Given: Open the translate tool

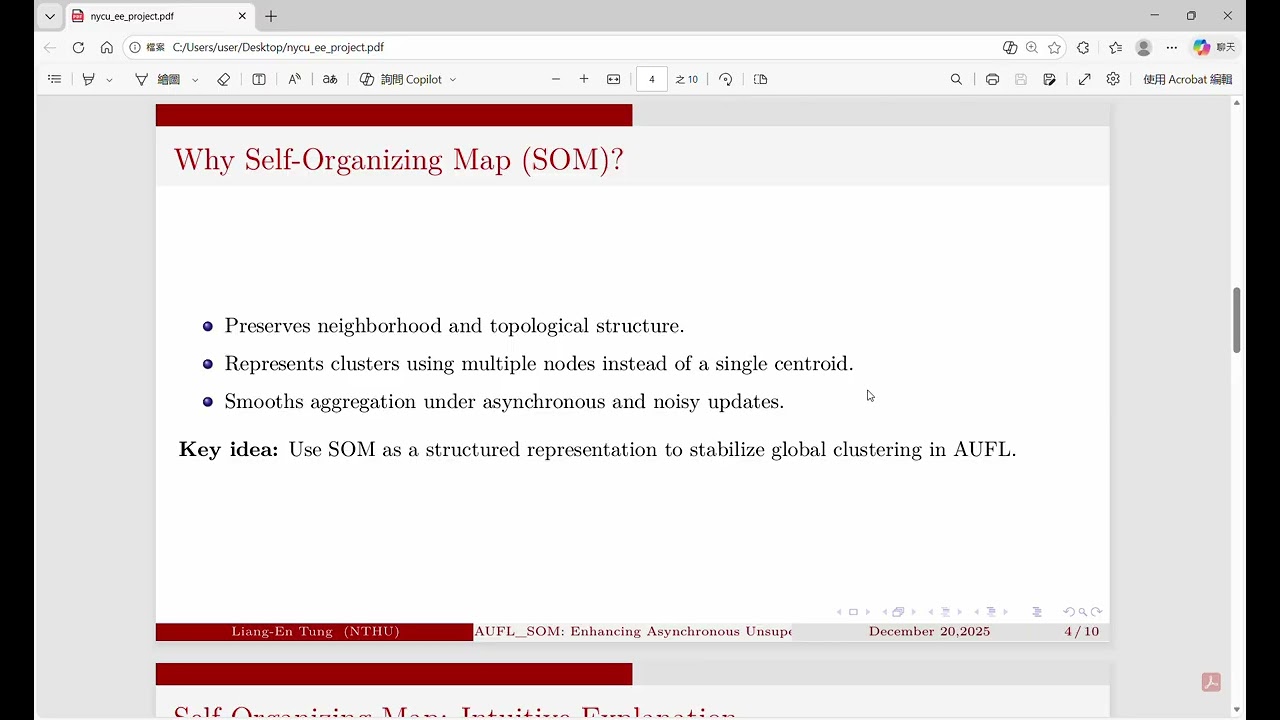Looking at the screenshot, I should (x=330, y=79).
